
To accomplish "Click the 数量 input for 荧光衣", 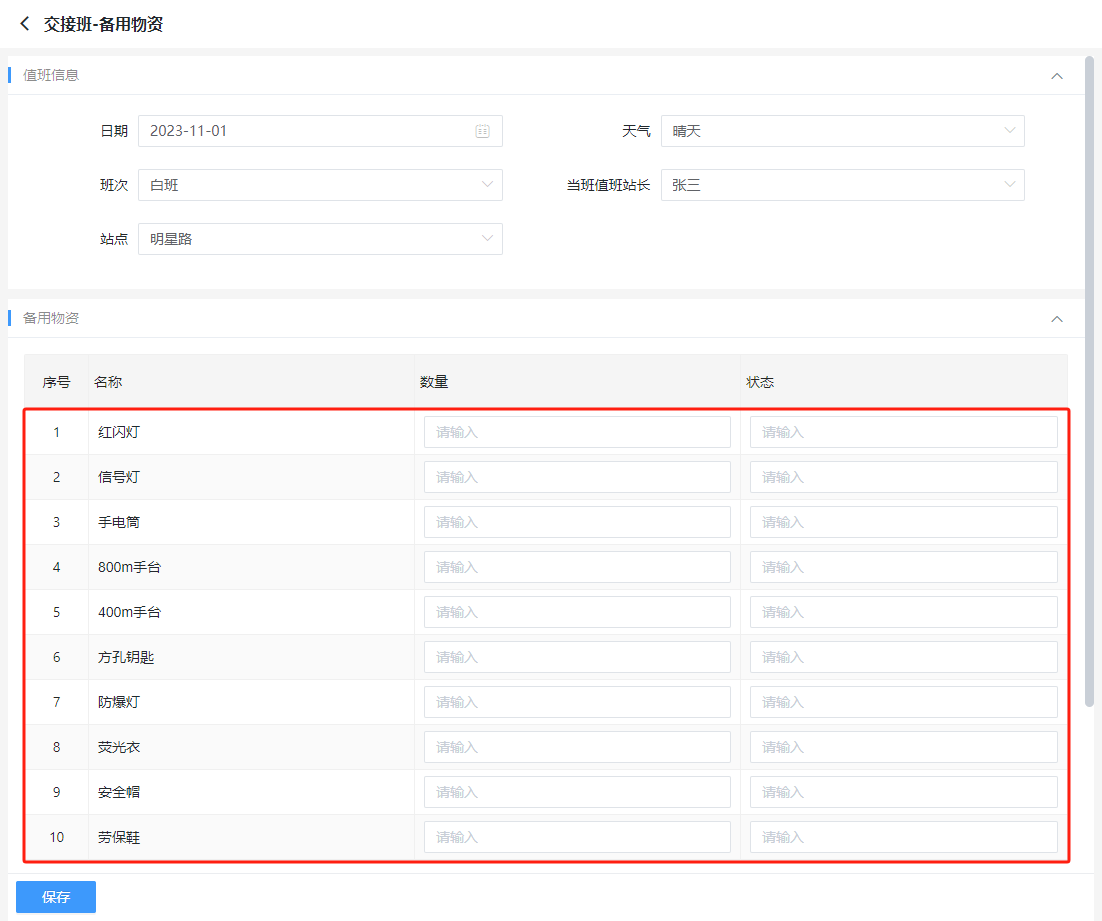I will 577,747.
